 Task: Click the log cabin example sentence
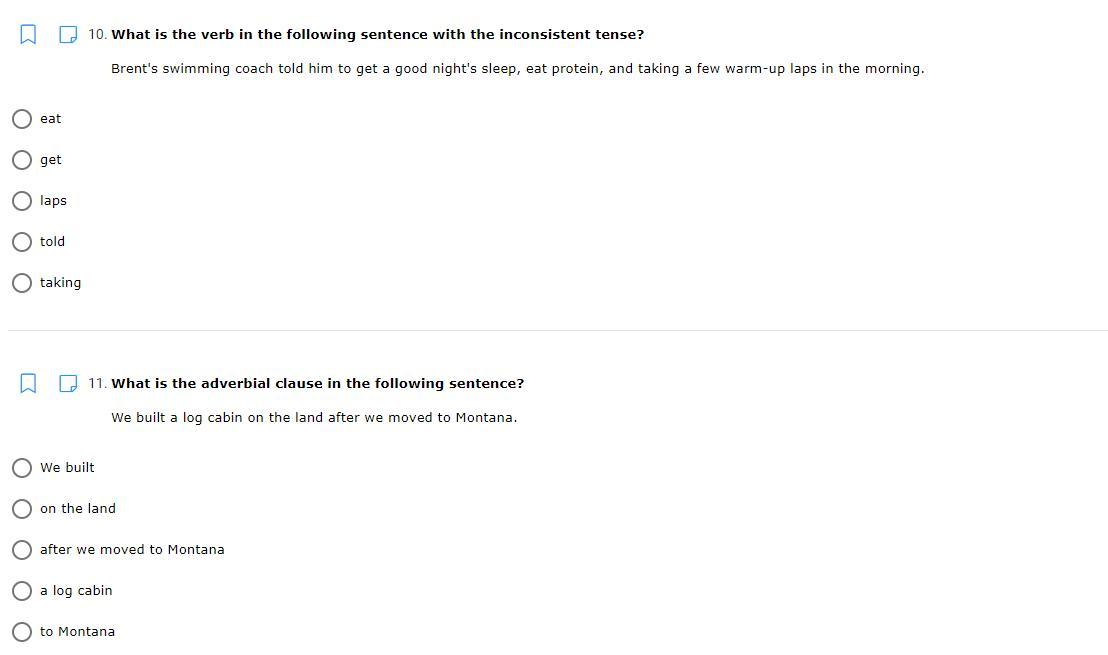click(x=314, y=418)
